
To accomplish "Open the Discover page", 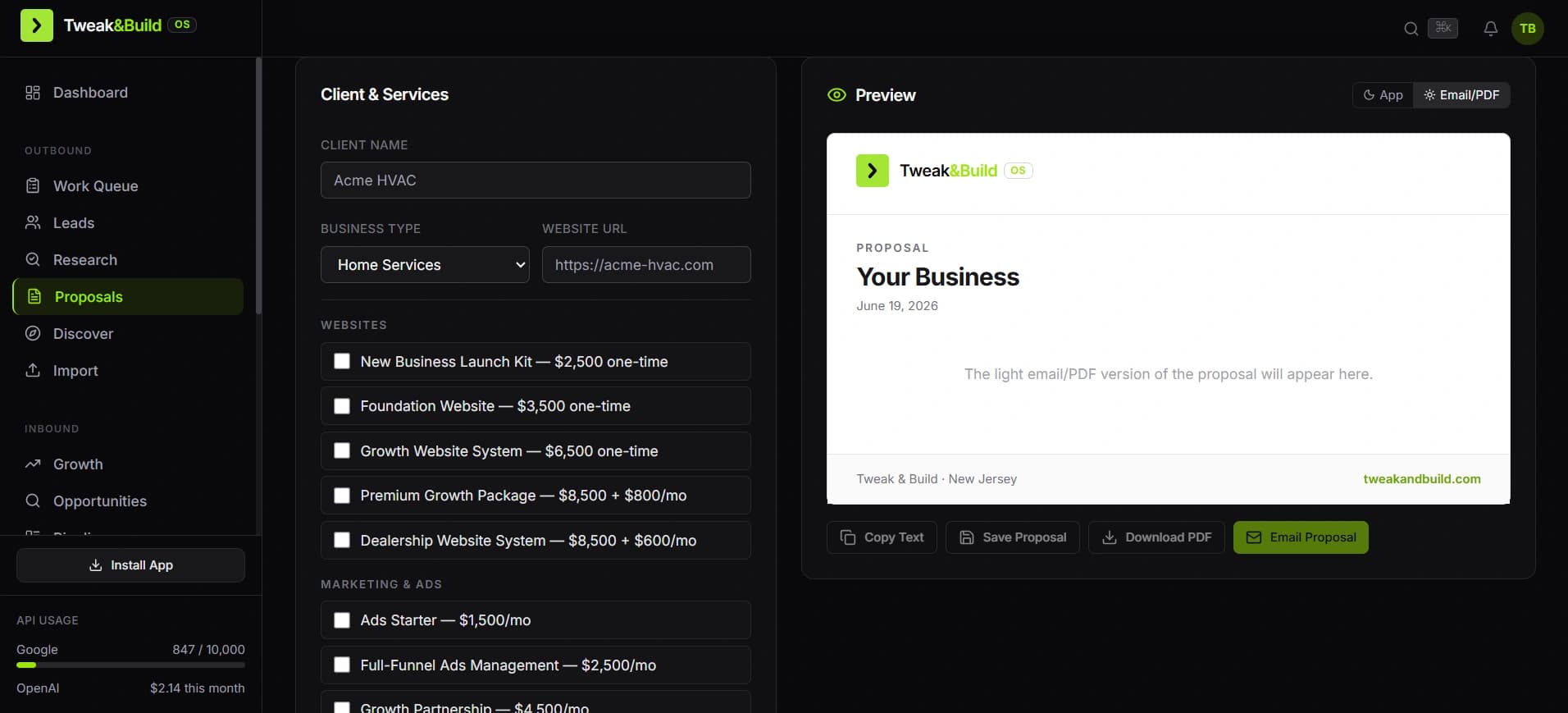I will coord(128,334).
